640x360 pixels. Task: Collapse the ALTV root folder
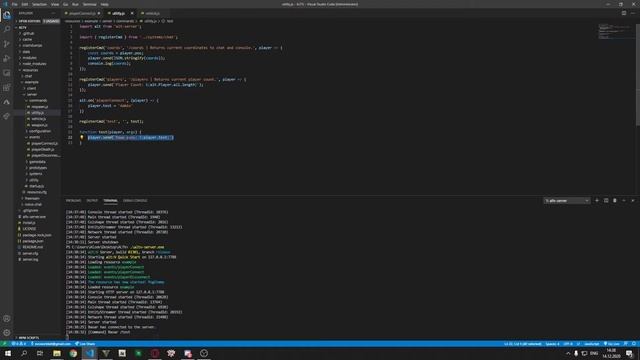22,27
